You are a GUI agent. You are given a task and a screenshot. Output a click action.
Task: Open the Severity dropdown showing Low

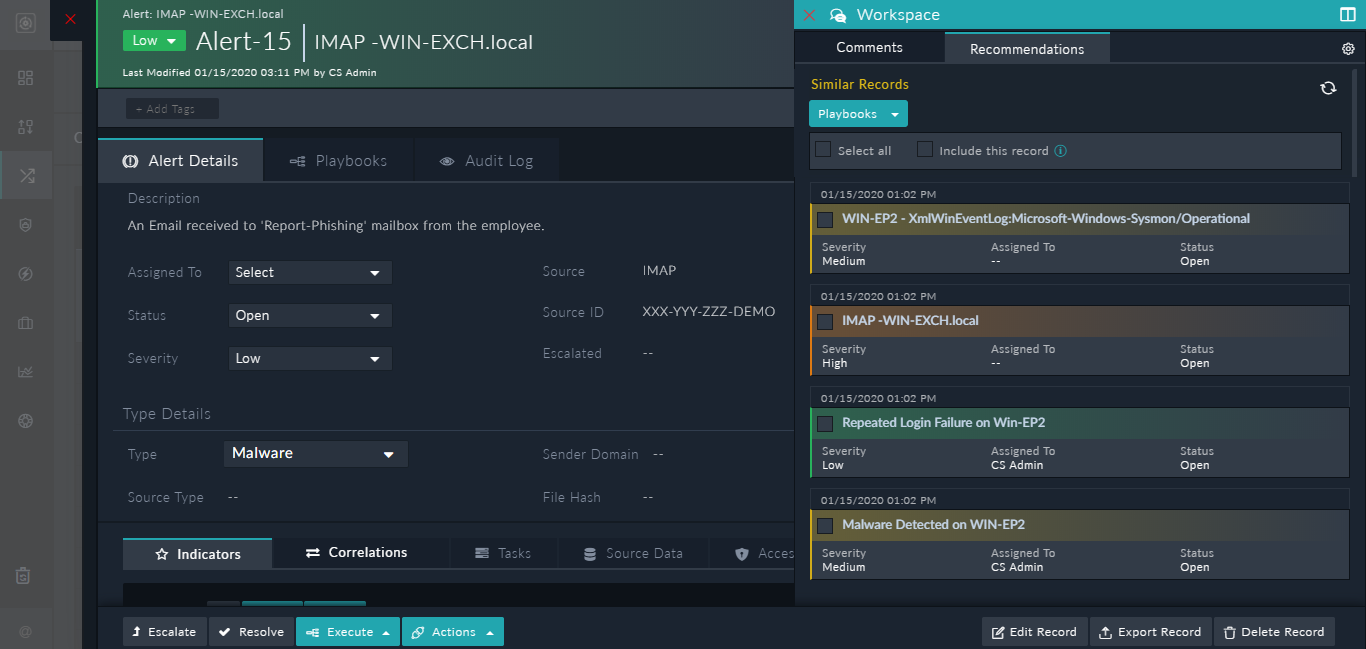310,359
